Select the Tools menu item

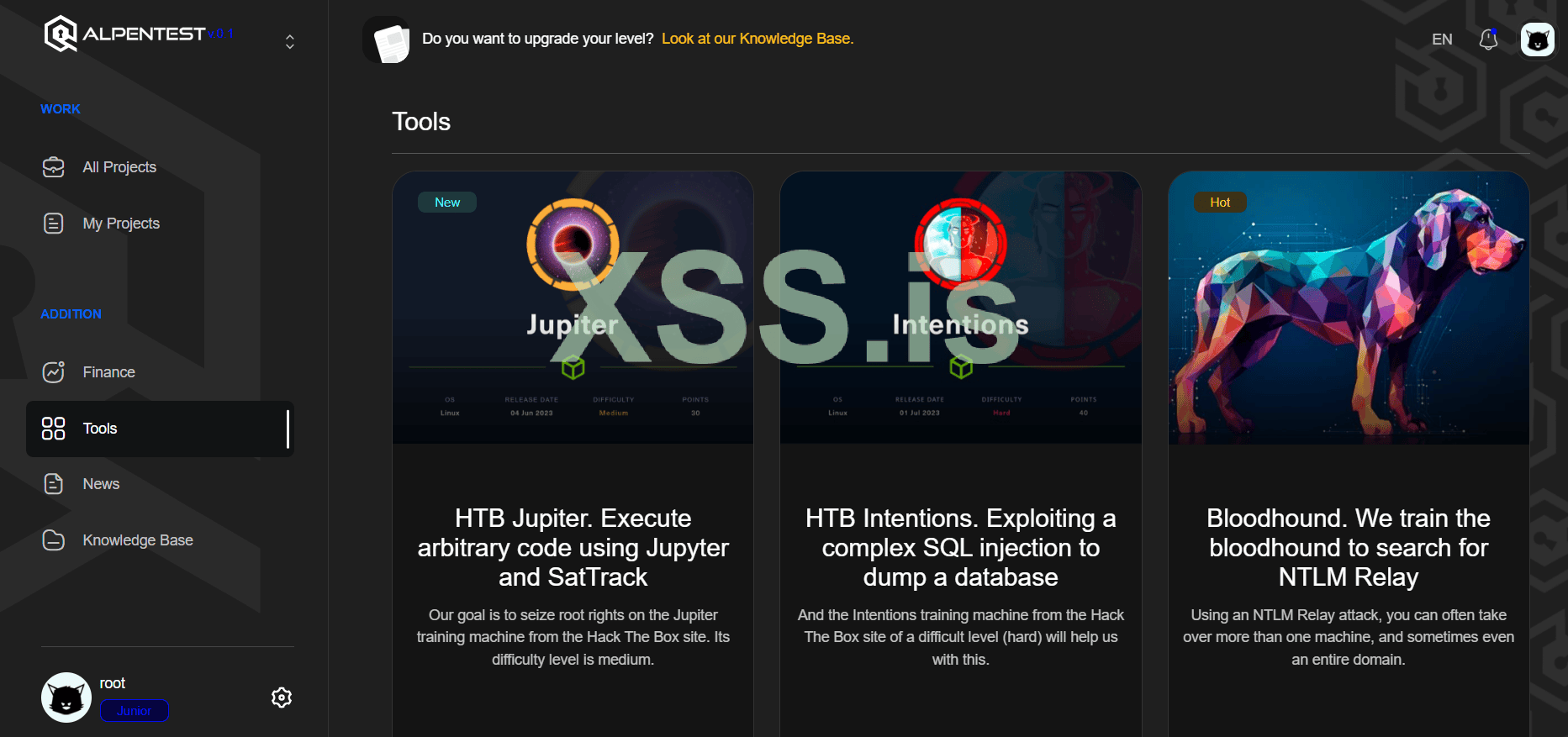(160, 429)
